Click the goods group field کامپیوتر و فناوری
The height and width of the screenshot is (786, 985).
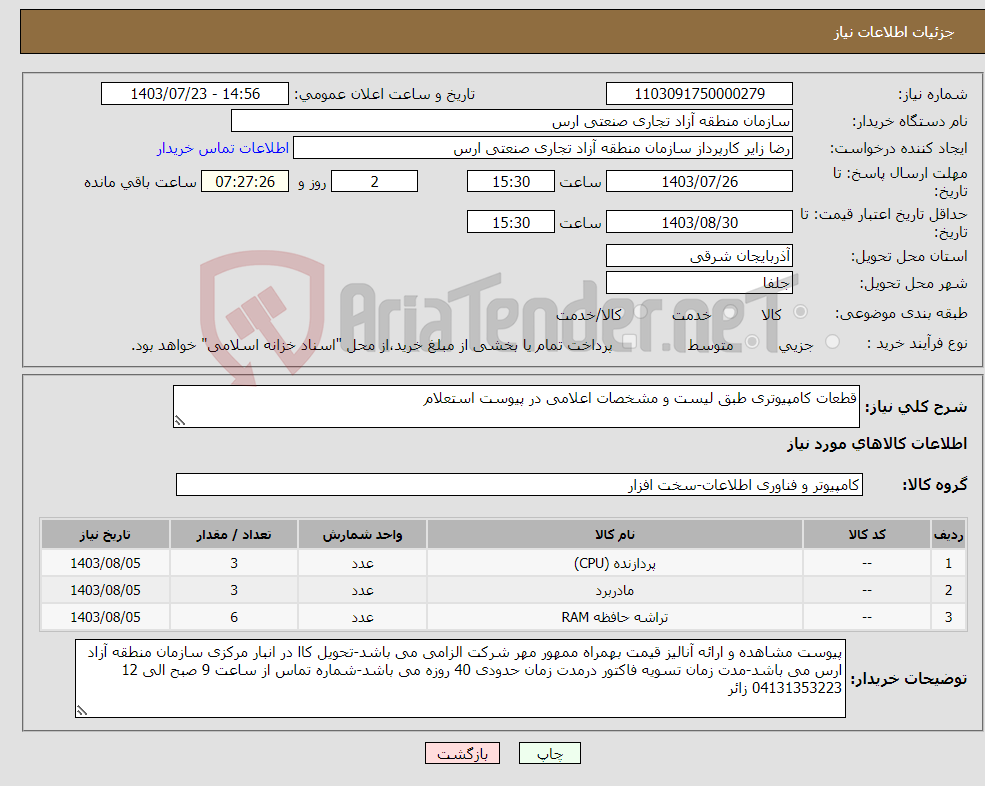pos(520,484)
